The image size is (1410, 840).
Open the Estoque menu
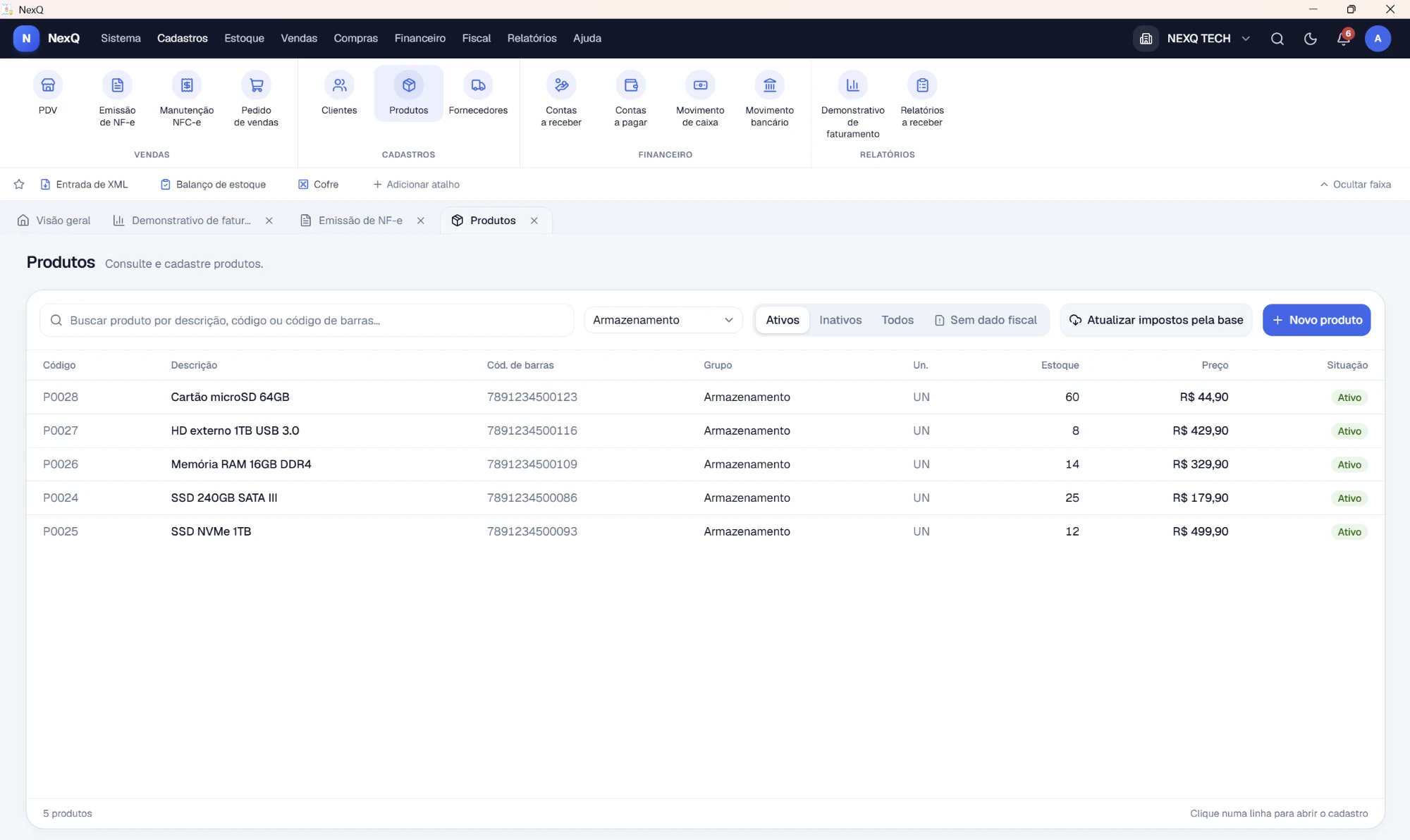click(244, 39)
